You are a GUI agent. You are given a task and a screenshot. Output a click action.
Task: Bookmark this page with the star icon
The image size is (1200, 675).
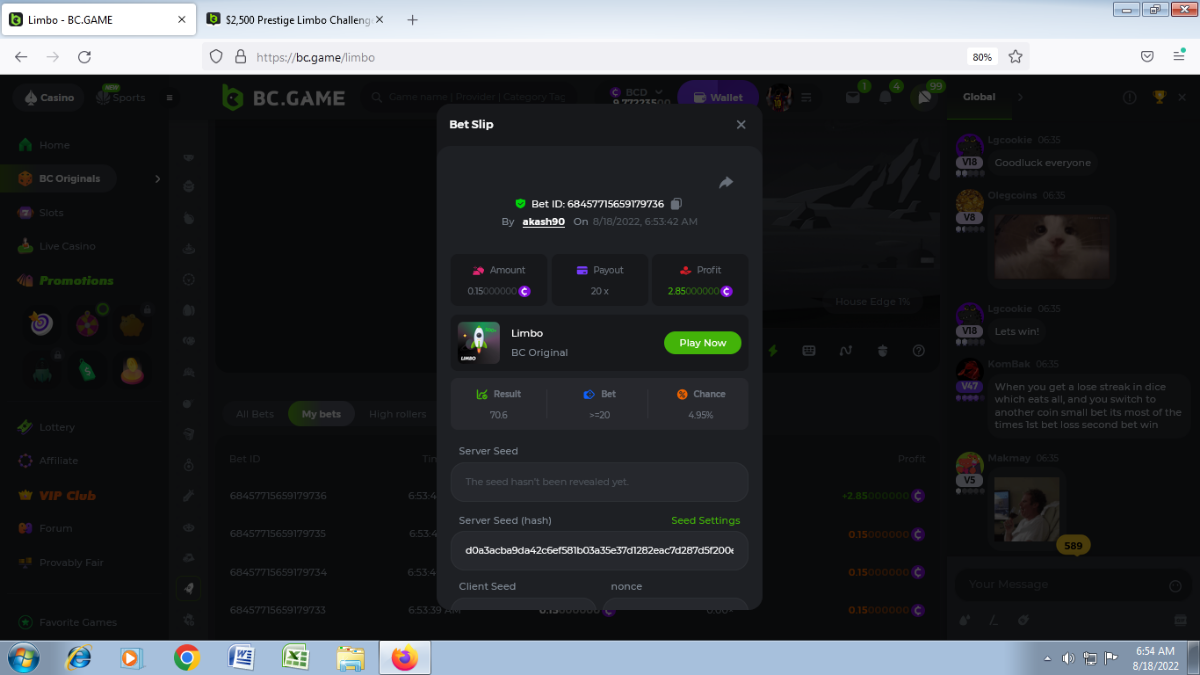coord(1015,57)
